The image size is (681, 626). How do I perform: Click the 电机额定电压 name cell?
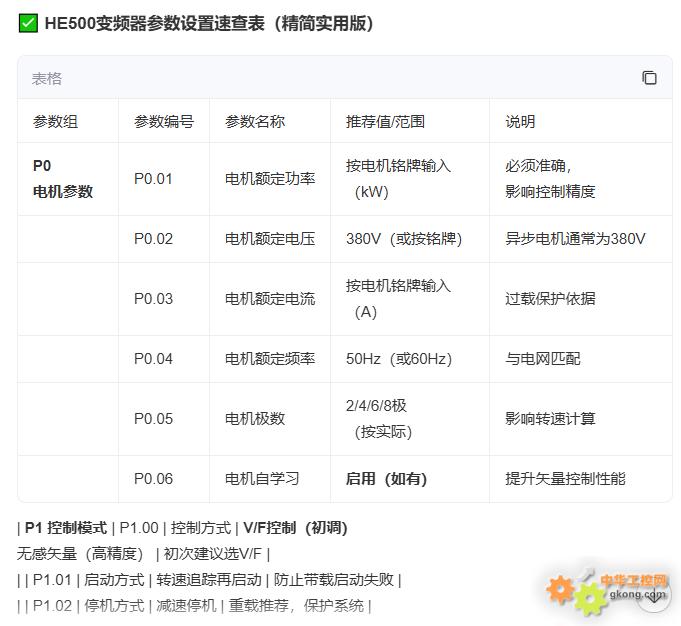270,238
